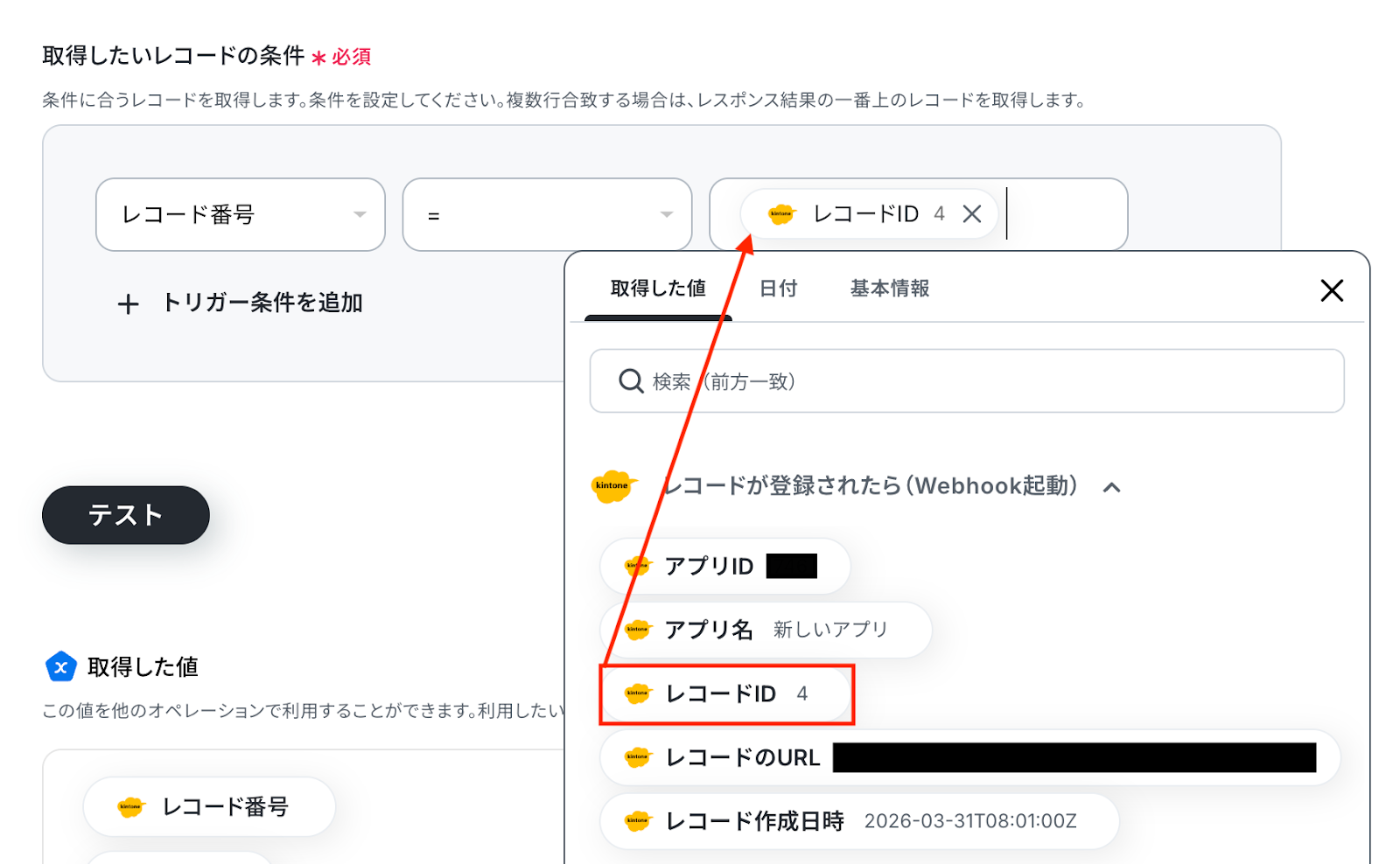Click the テスト button
Screen dimensions: 1400x864
pyautogui.click(x=126, y=515)
